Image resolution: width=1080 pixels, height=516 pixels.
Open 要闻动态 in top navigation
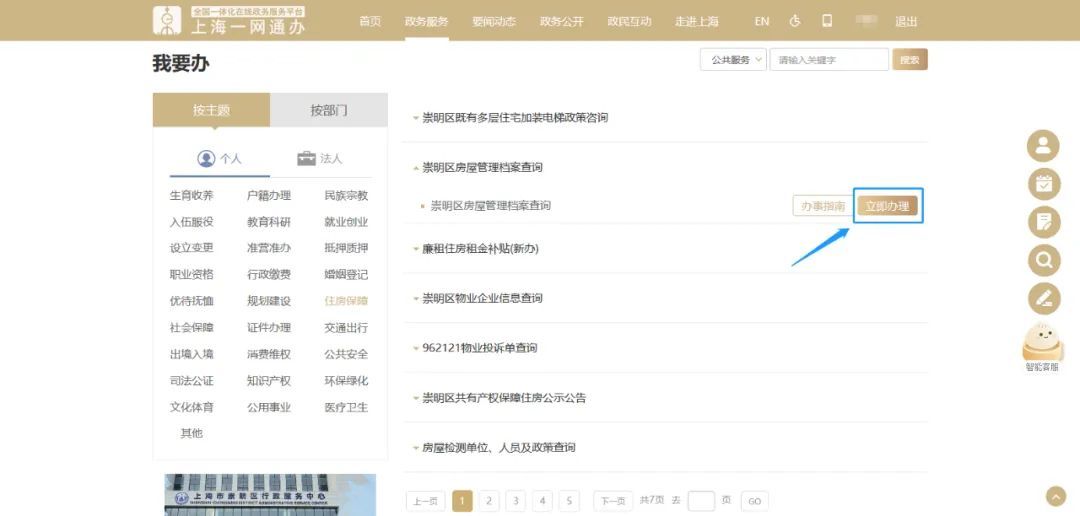(494, 21)
